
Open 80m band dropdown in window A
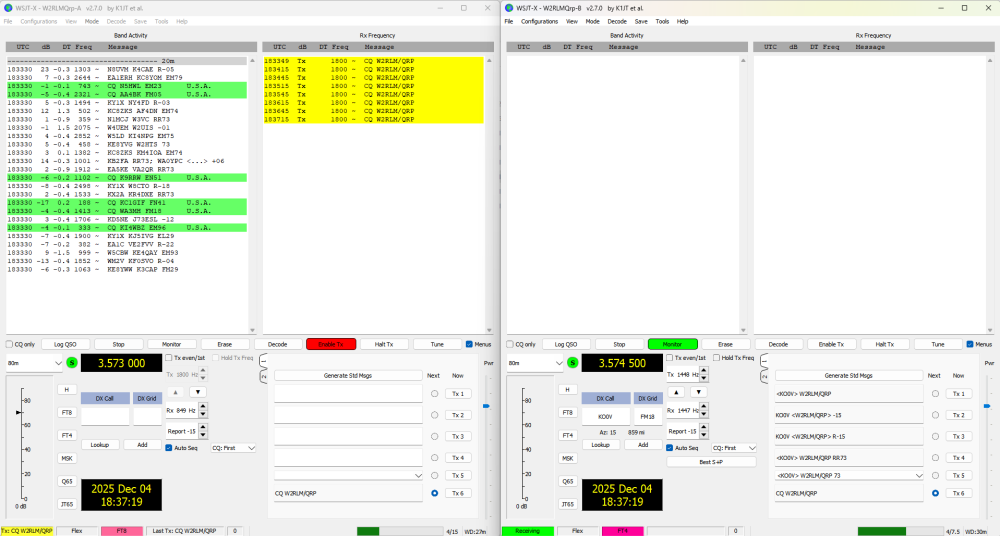point(34,363)
